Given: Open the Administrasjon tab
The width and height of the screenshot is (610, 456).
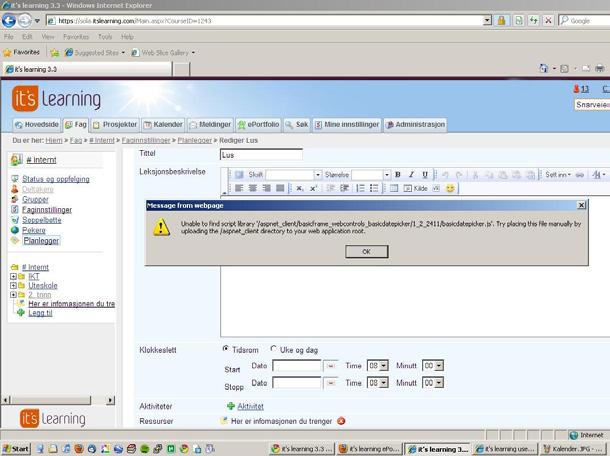Looking at the screenshot, I should [415, 125].
